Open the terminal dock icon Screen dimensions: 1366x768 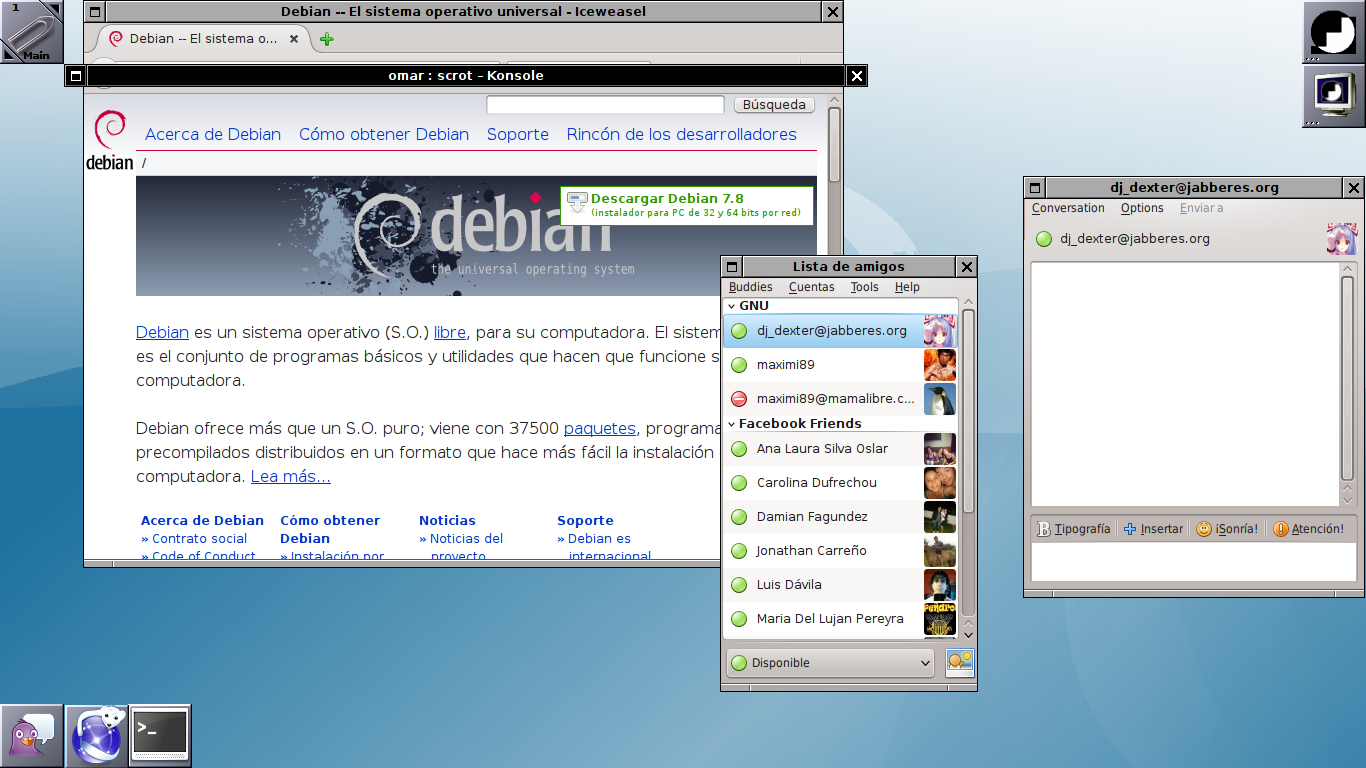coord(160,736)
